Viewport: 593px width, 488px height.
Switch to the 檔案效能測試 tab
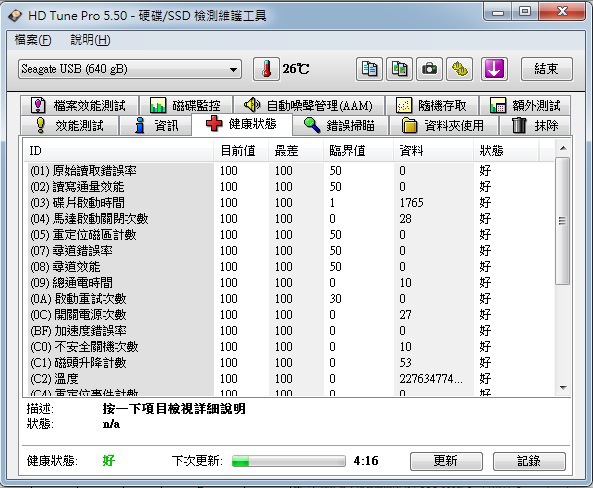pyautogui.click(x=79, y=105)
